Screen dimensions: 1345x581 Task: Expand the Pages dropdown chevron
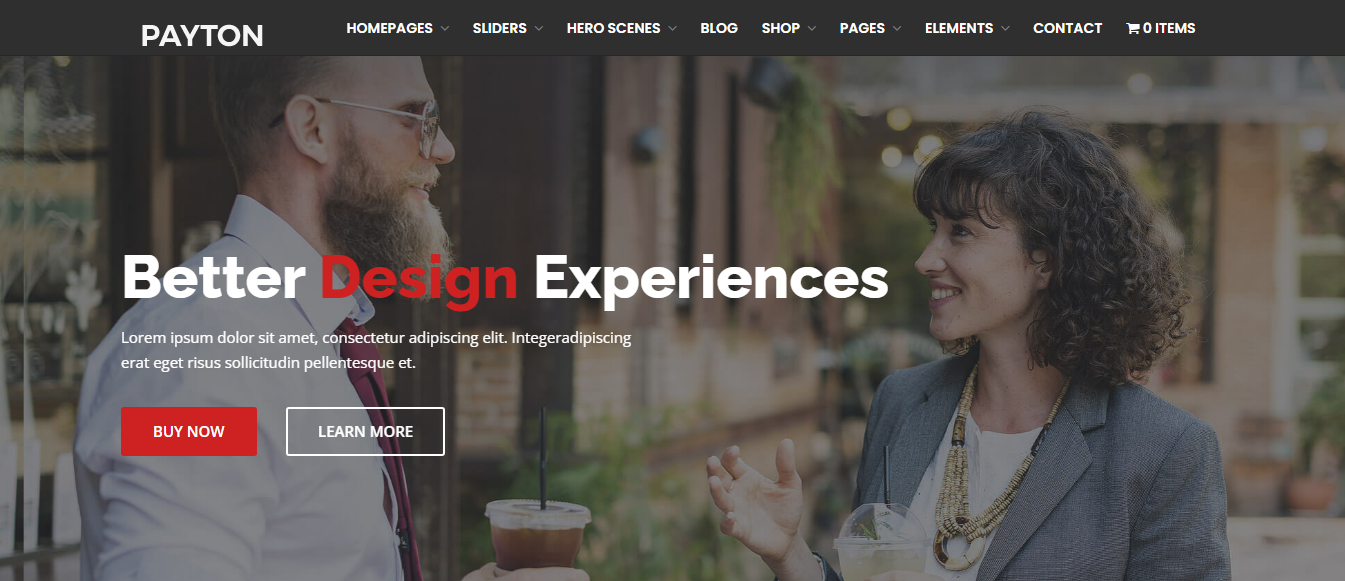click(896, 29)
